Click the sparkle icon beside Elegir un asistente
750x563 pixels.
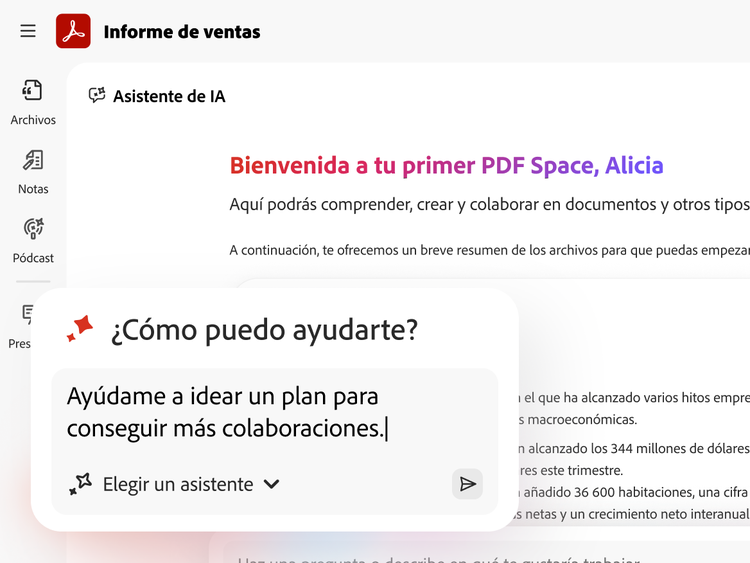(80, 484)
